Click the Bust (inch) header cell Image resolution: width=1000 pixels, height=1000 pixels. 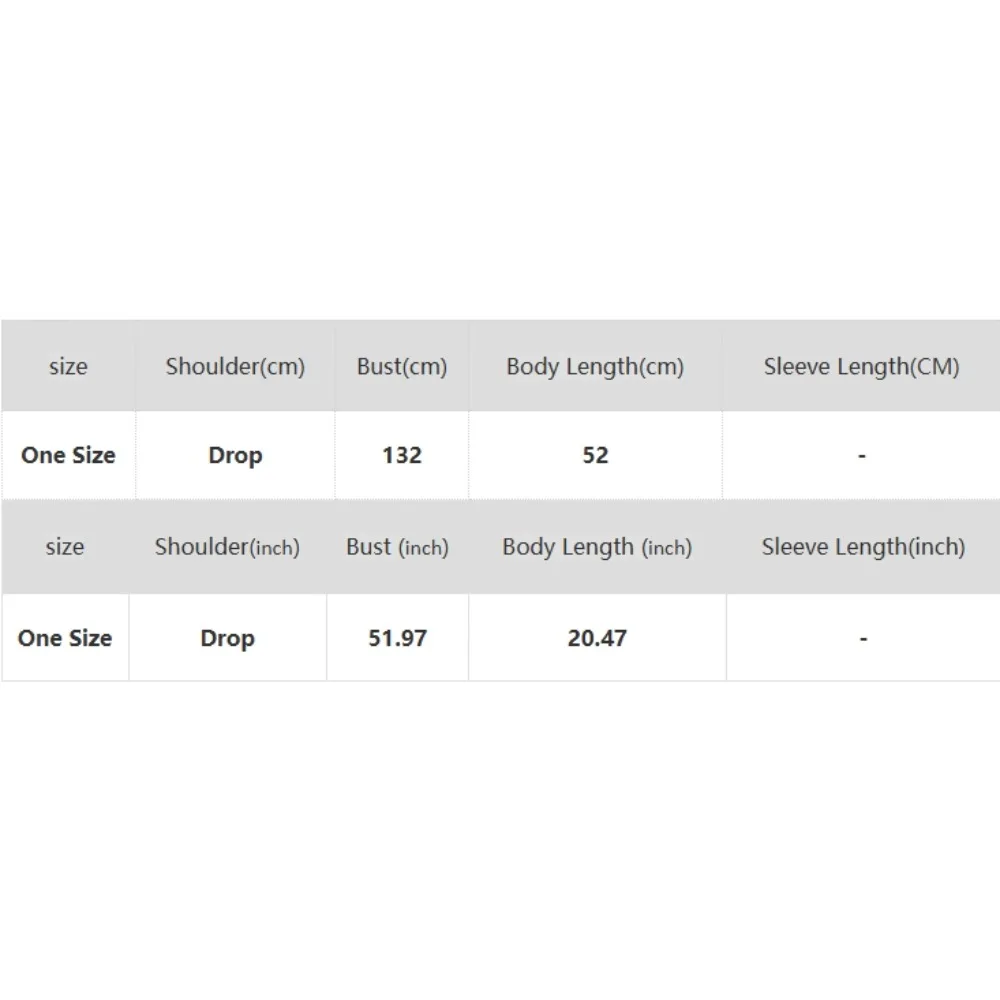(397, 547)
